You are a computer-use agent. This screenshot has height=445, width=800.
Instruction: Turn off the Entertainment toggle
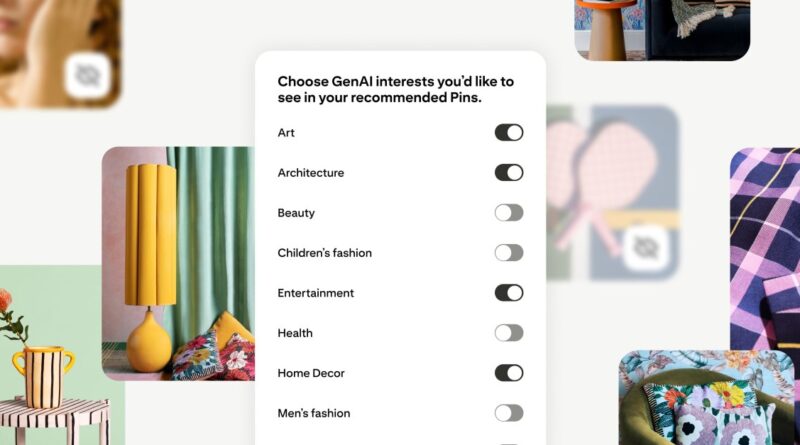(x=509, y=293)
